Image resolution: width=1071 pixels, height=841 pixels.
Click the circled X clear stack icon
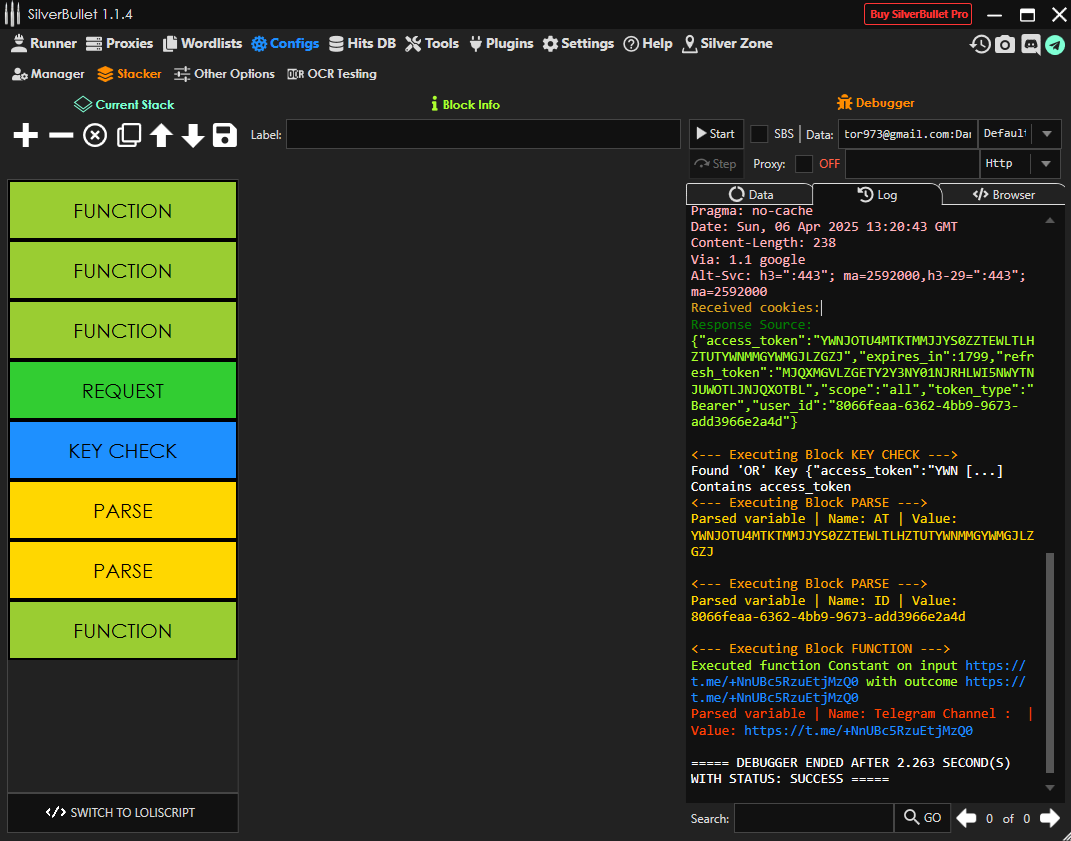click(x=95, y=135)
